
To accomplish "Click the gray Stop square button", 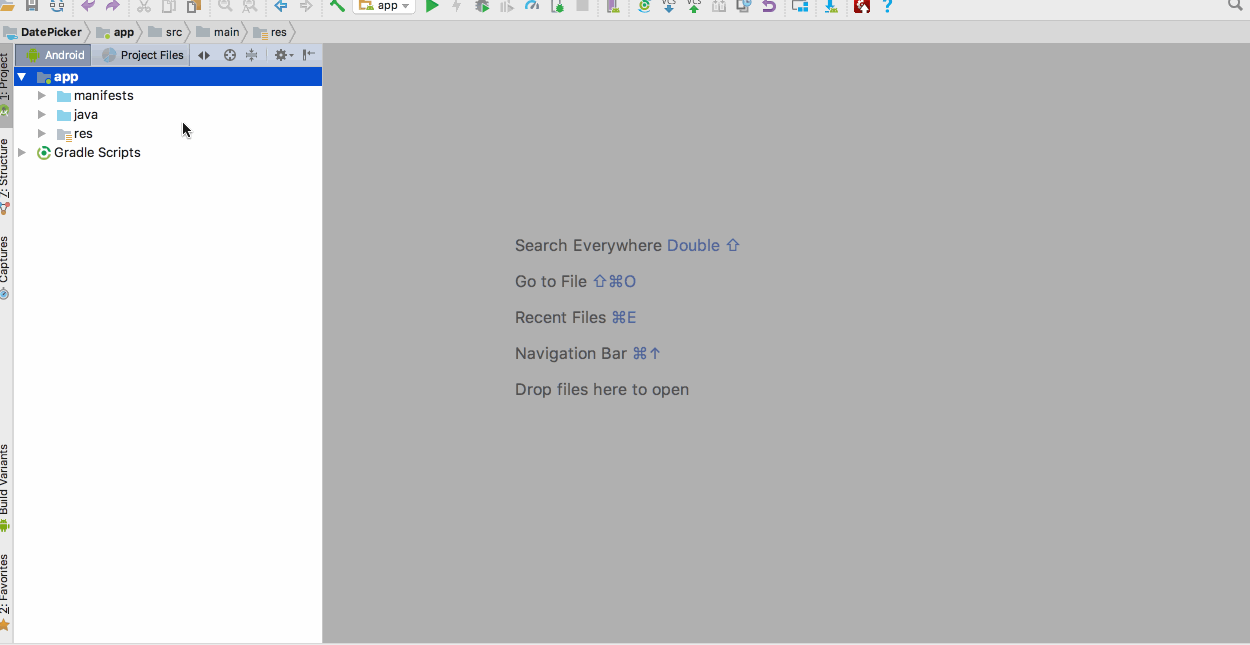I will pyautogui.click(x=582, y=6).
